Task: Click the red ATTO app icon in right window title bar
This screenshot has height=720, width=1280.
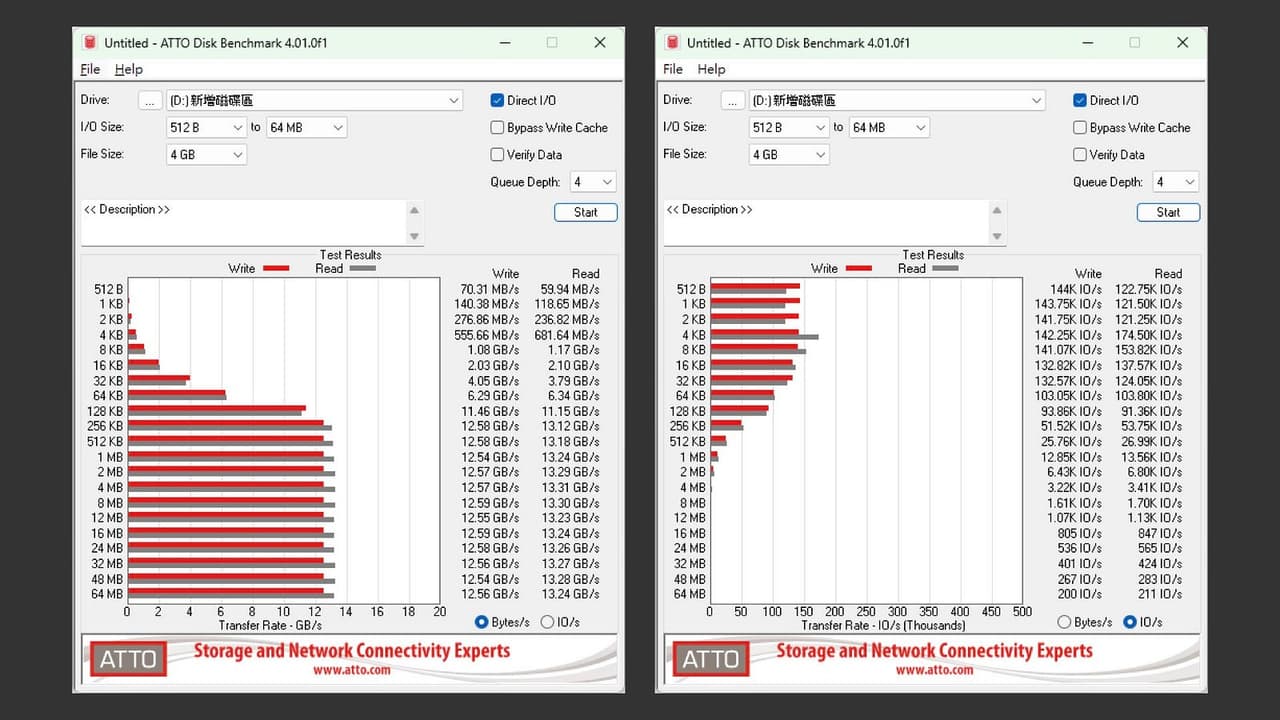Action: tap(673, 43)
